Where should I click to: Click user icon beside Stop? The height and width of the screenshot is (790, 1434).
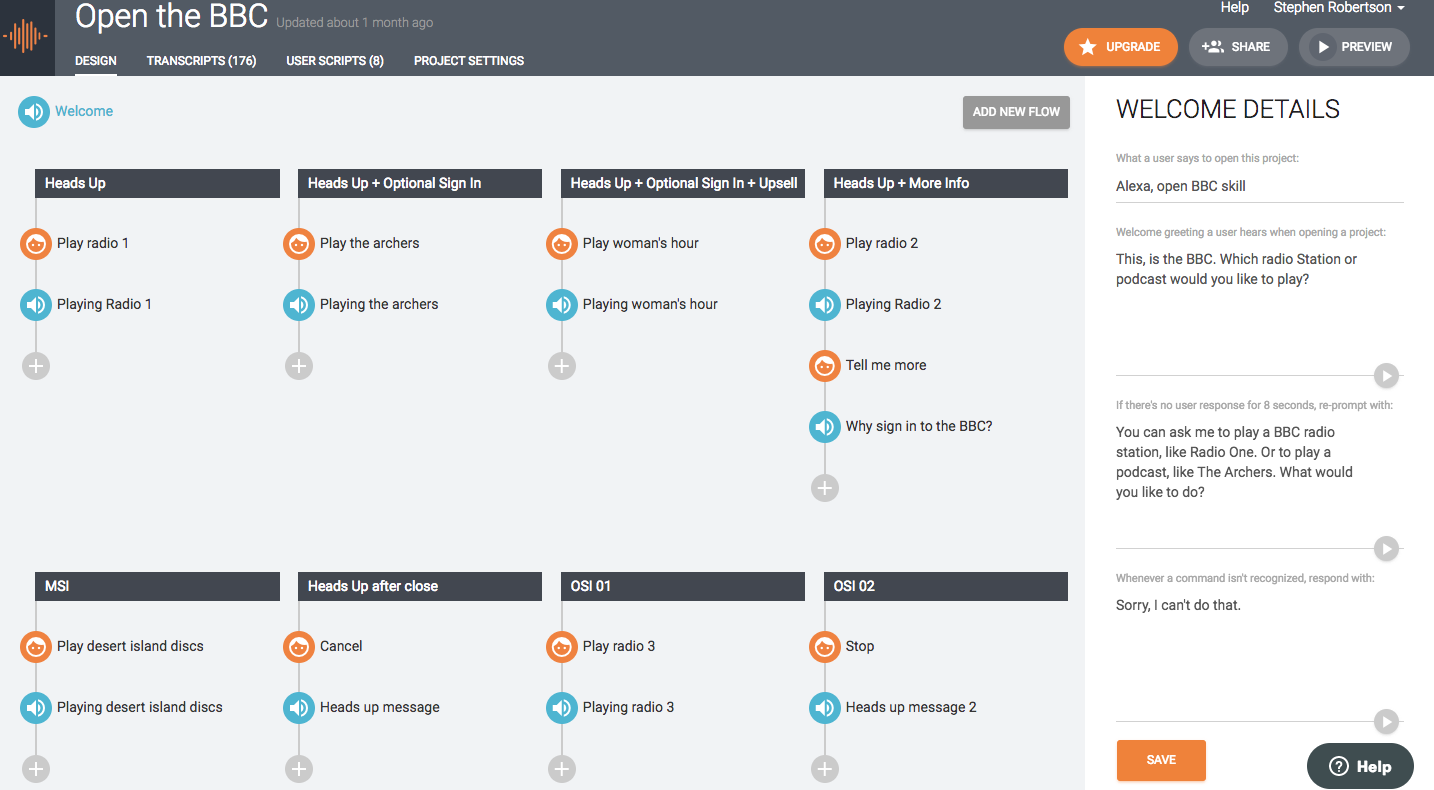click(x=825, y=646)
